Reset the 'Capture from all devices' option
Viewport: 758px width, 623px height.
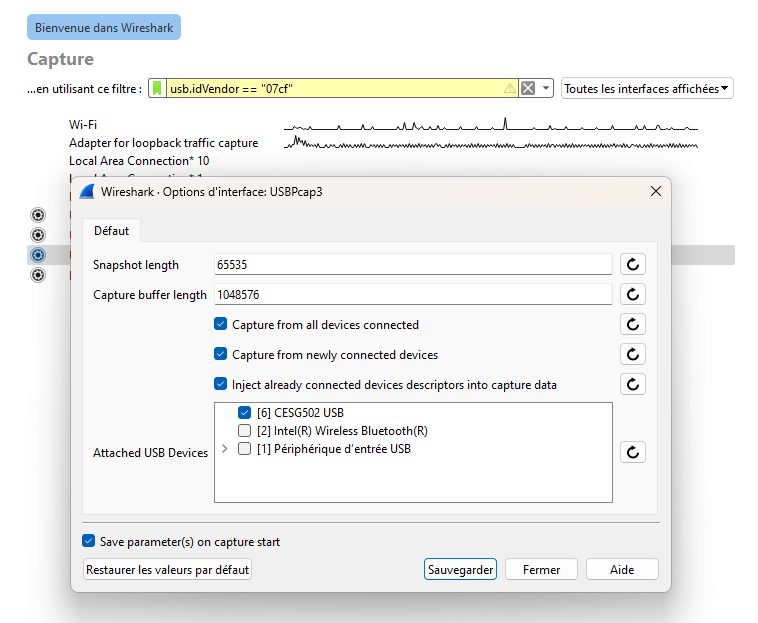click(632, 324)
